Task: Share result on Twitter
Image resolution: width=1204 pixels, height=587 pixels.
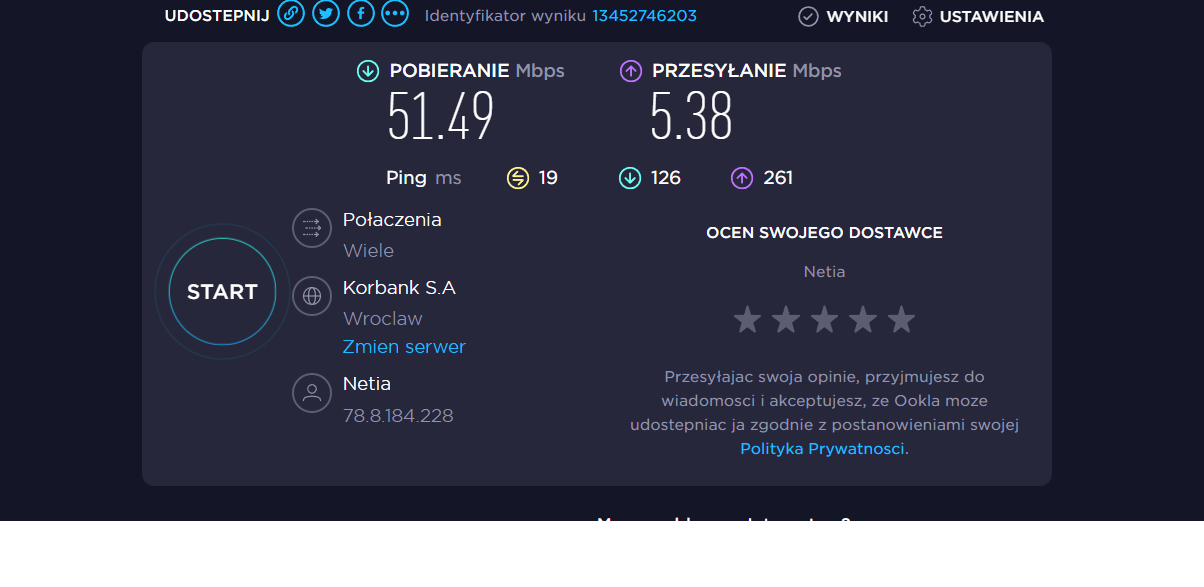Action: tap(326, 14)
